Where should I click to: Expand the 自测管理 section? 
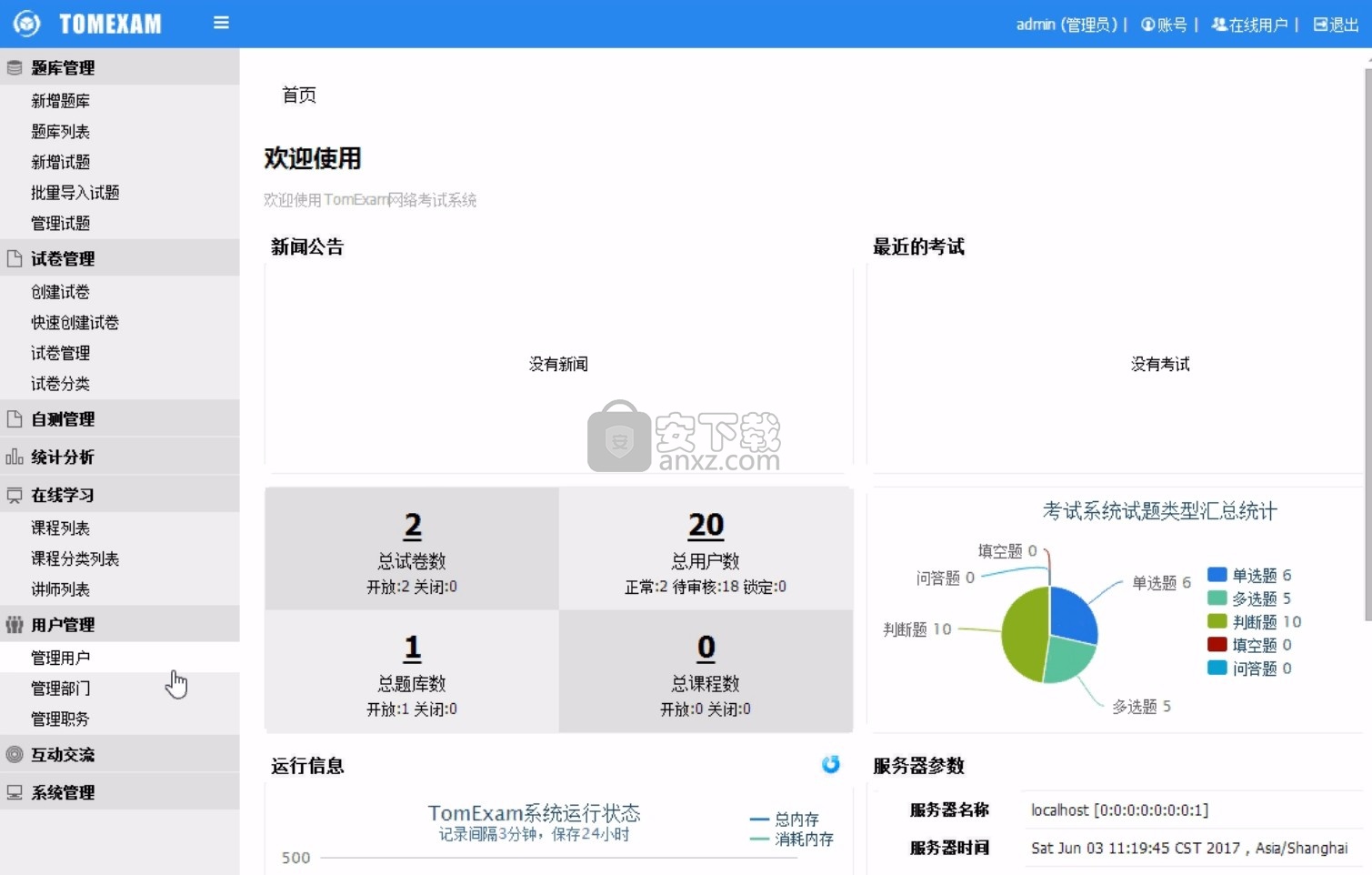click(120, 419)
